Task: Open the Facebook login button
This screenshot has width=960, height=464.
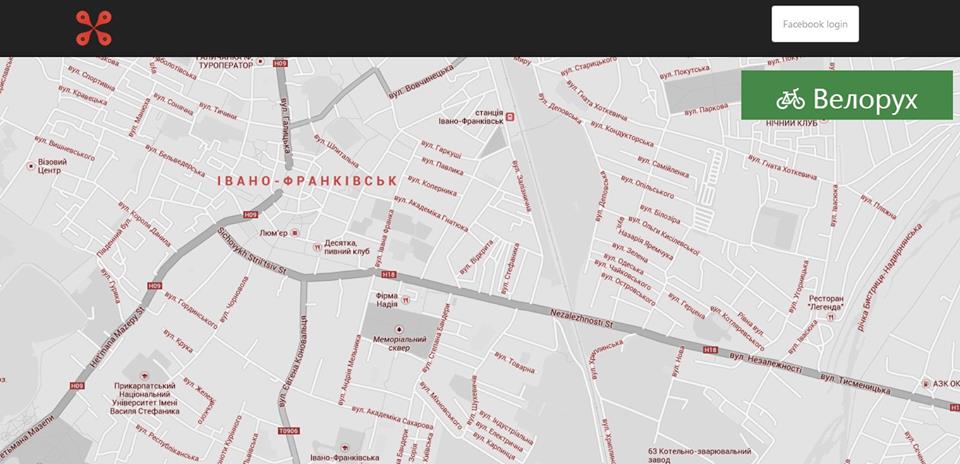Action: pos(815,24)
